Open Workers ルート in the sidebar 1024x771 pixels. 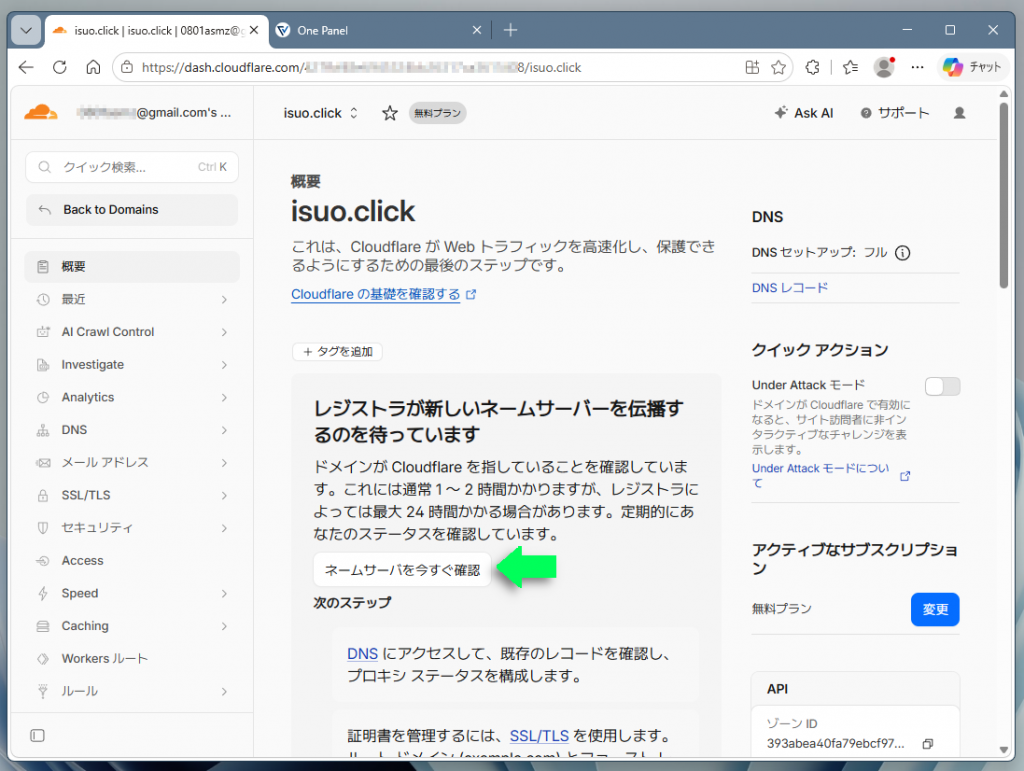132,658
